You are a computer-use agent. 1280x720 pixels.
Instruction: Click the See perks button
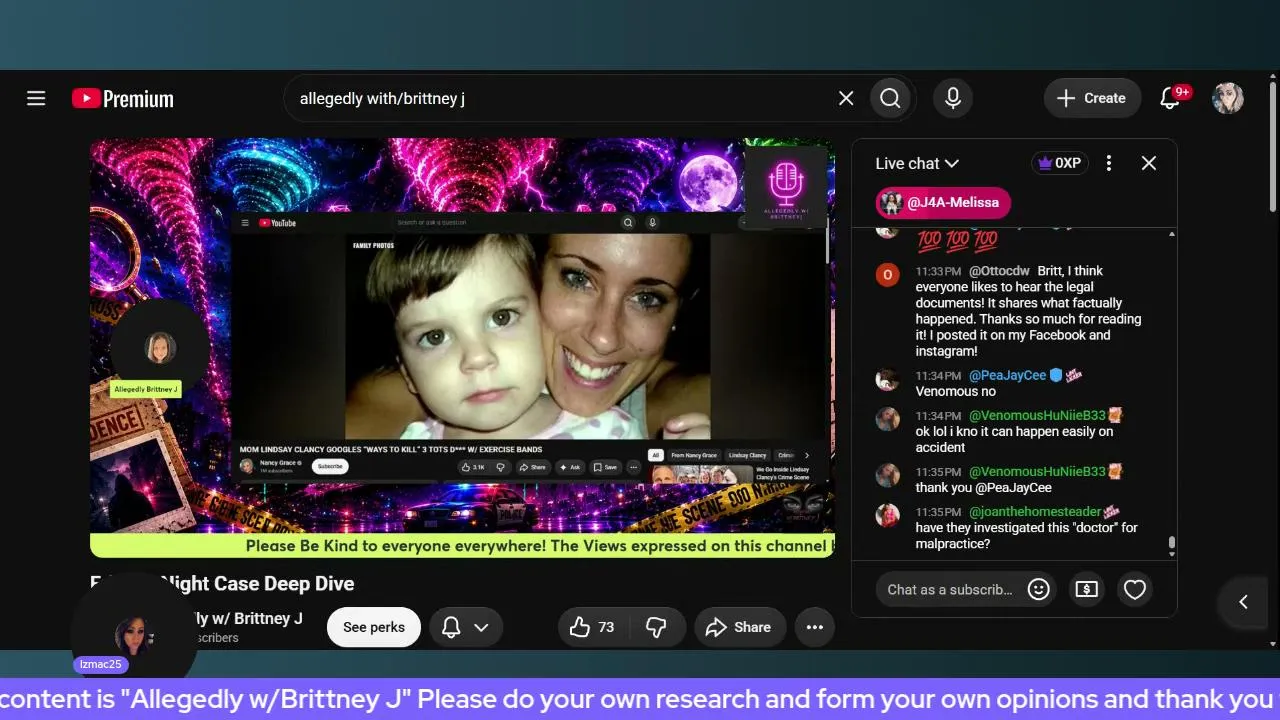coord(374,627)
